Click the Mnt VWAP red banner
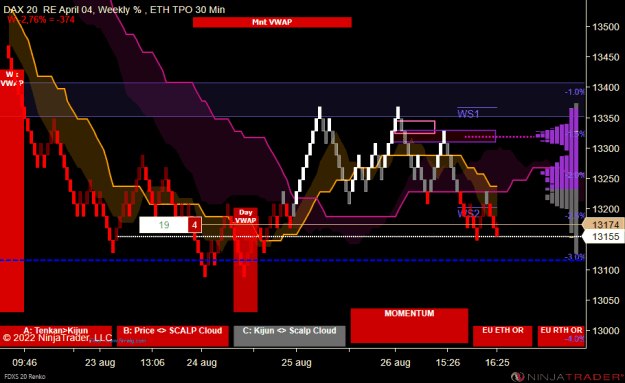 click(x=272, y=22)
